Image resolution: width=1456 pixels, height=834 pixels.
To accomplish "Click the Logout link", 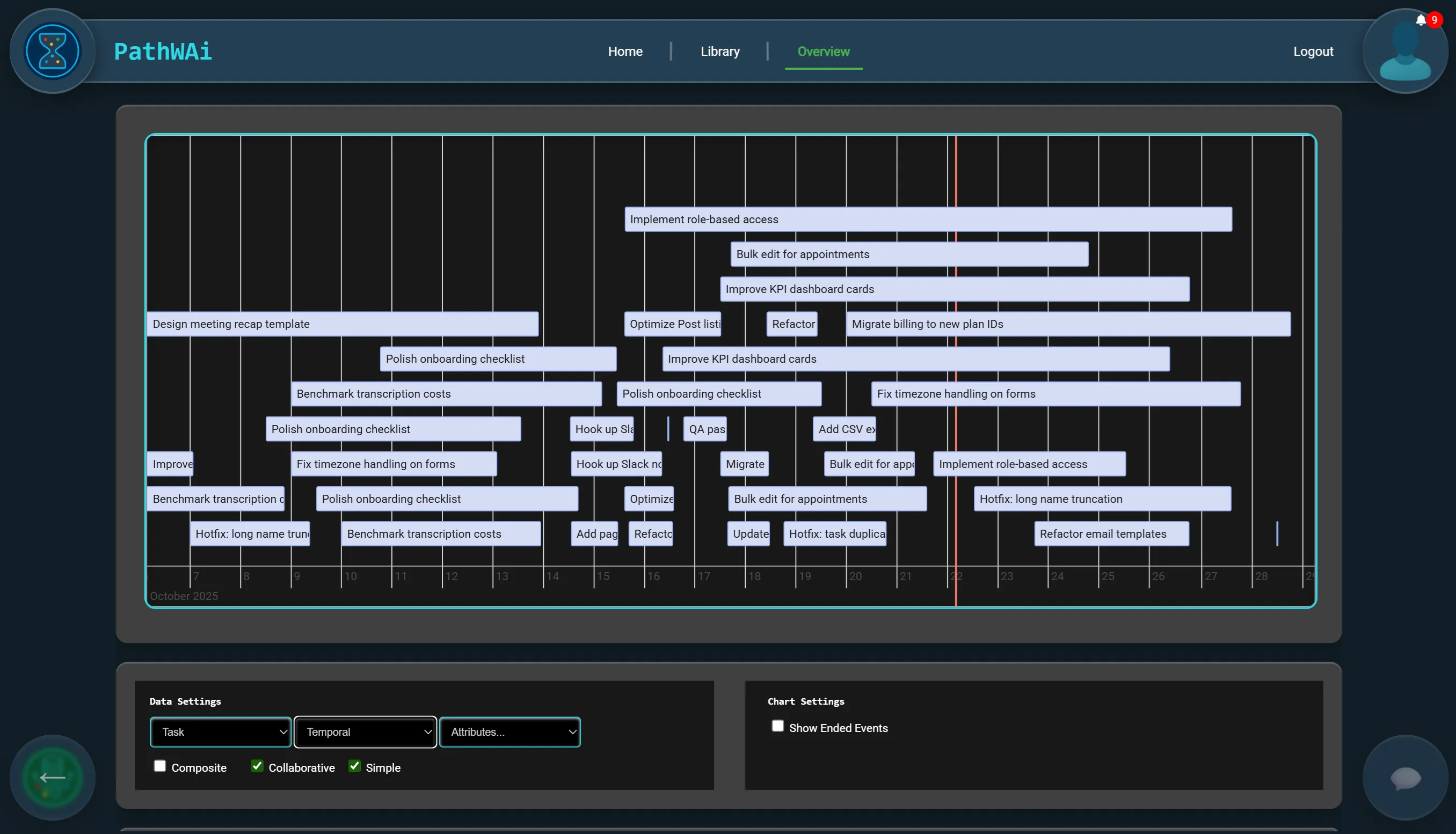I will [1313, 52].
